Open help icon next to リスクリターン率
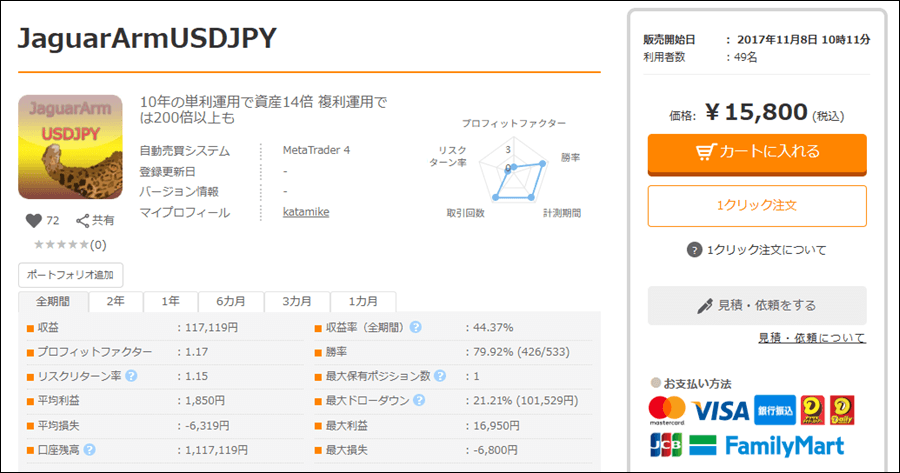The height and width of the screenshot is (473, 900). pos(131,376)
